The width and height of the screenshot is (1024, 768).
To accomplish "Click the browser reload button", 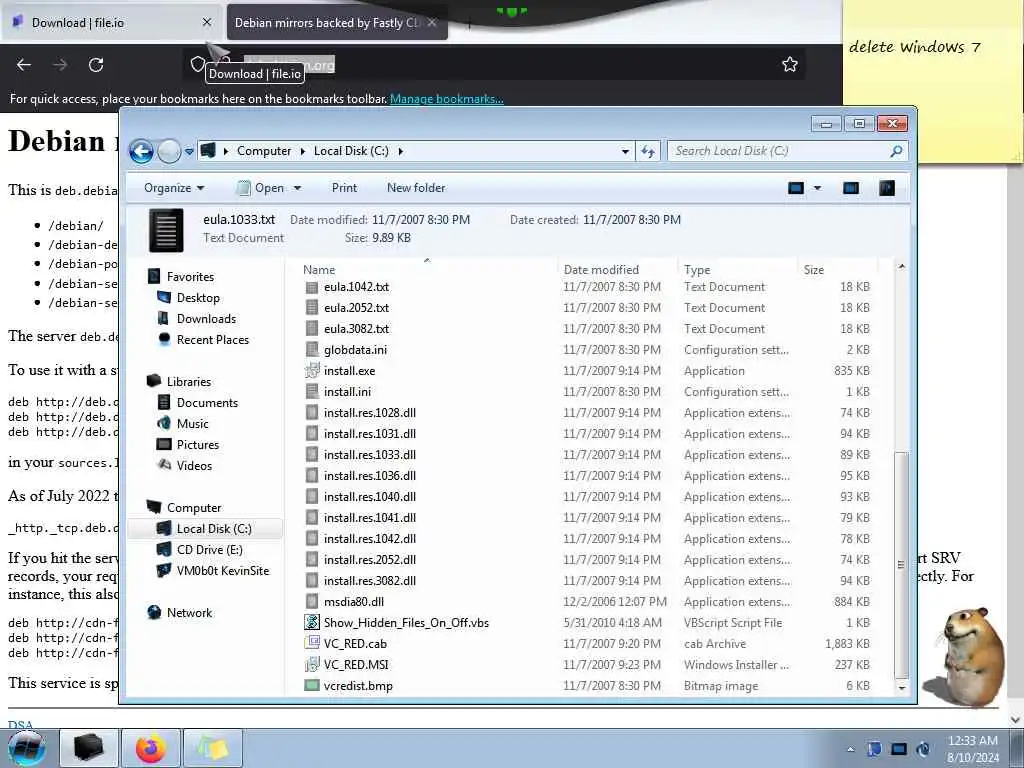I will click(96, 65).
